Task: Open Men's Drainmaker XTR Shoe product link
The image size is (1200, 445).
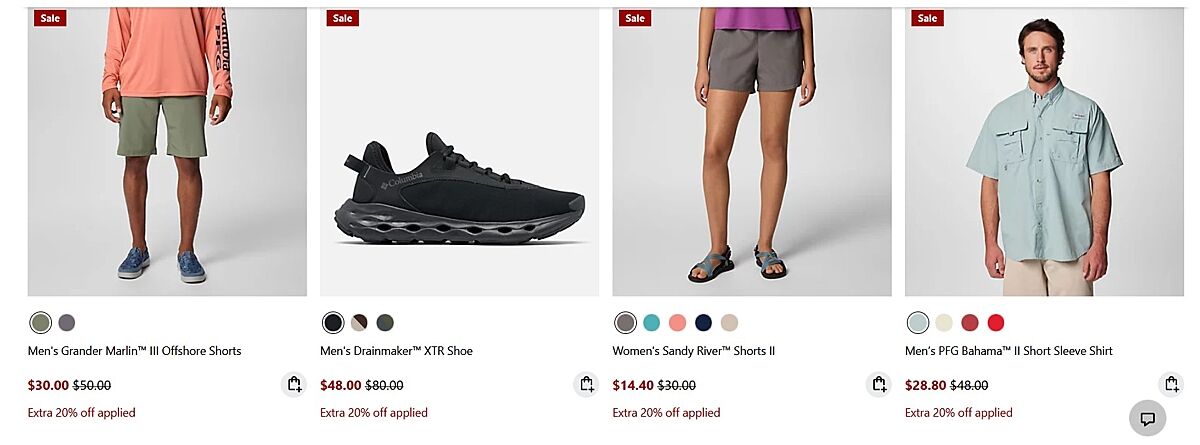Action: 396,351
